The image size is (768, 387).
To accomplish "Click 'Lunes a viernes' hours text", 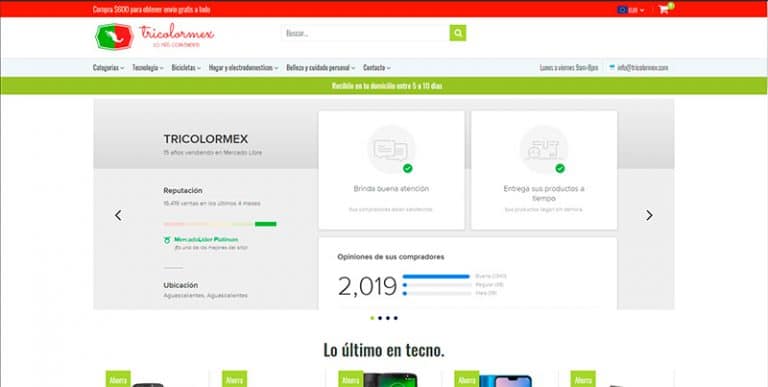I will pos(569,68).
